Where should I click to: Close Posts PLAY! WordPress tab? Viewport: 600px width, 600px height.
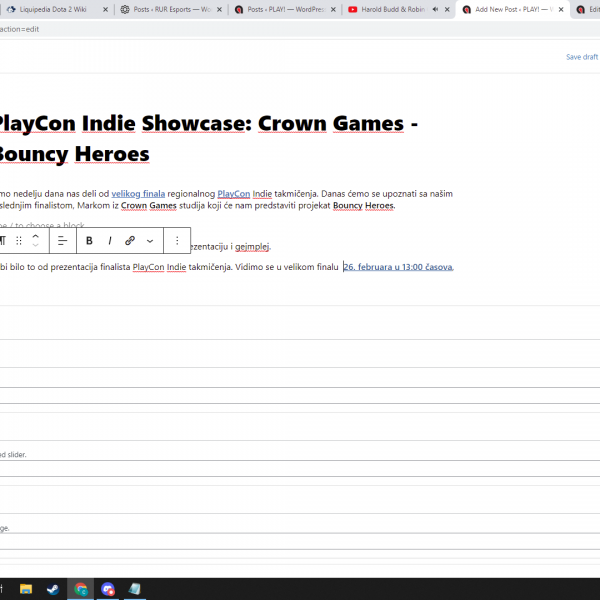[333, 10]
